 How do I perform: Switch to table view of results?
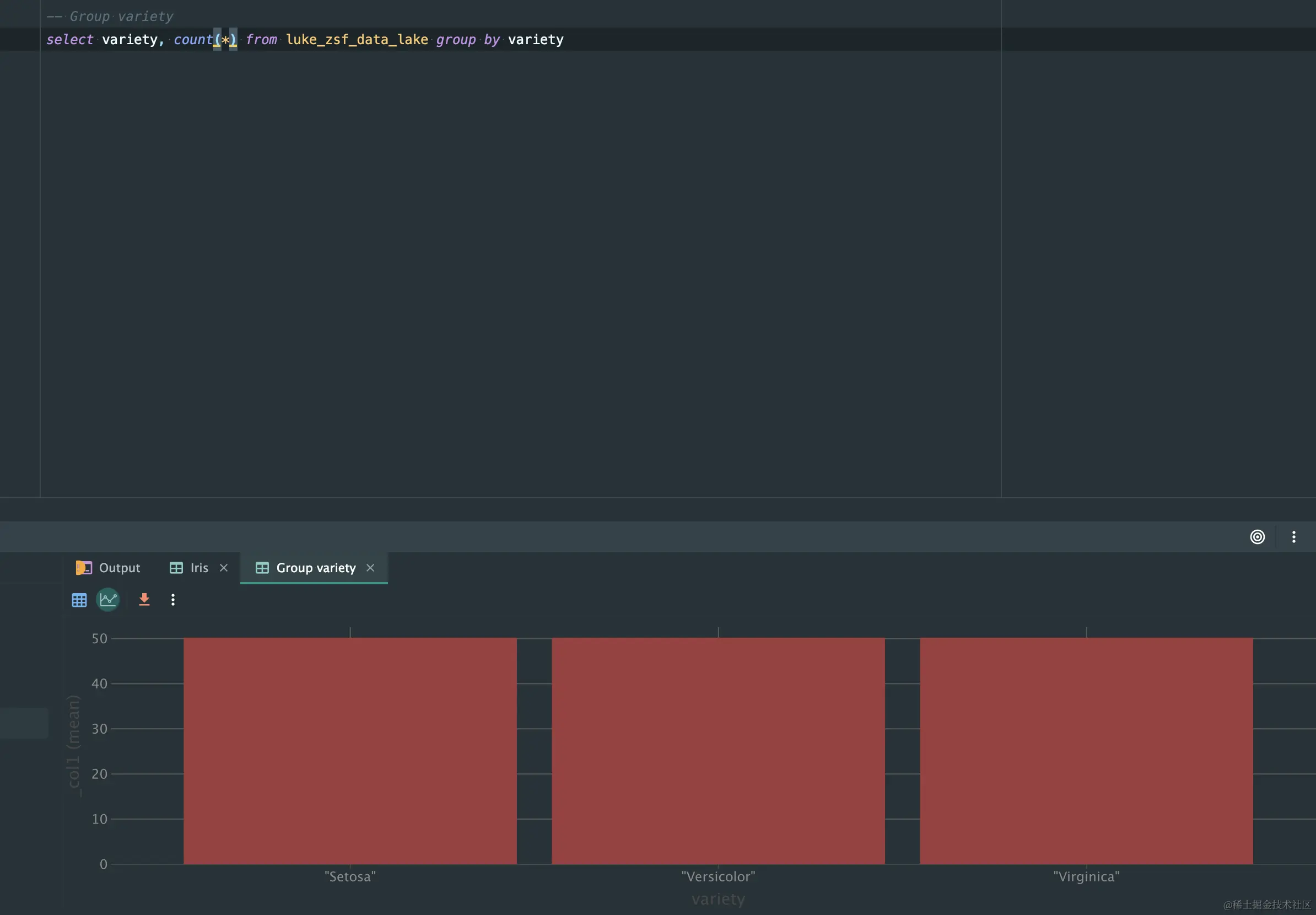coord(79,600)
